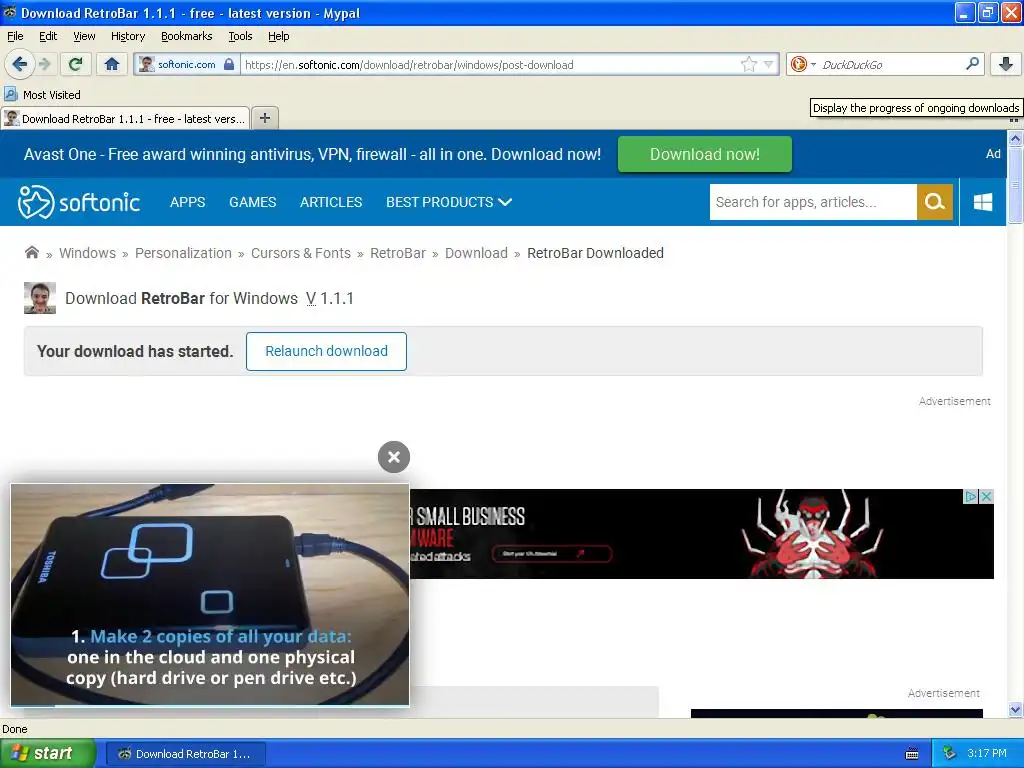Open the File menu

point(15,36)
